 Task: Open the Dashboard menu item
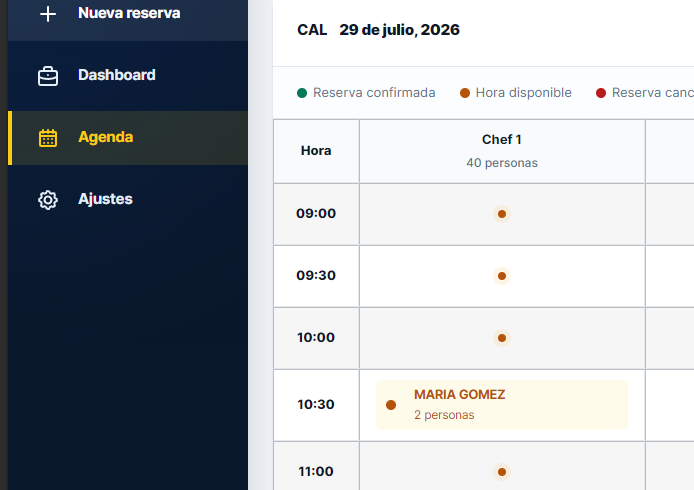(128, 76)
